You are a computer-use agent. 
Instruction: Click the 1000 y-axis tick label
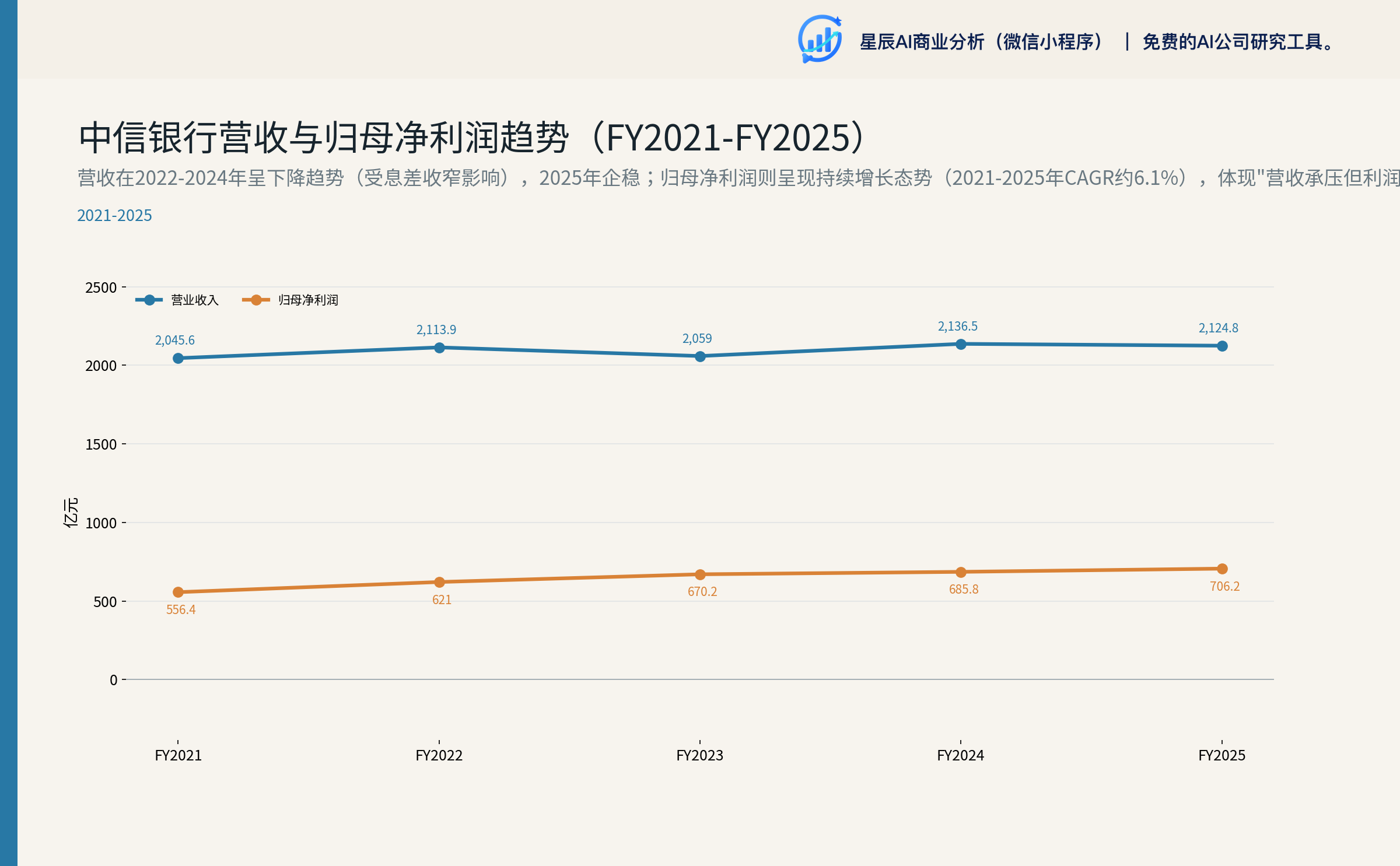click(101, 523)
